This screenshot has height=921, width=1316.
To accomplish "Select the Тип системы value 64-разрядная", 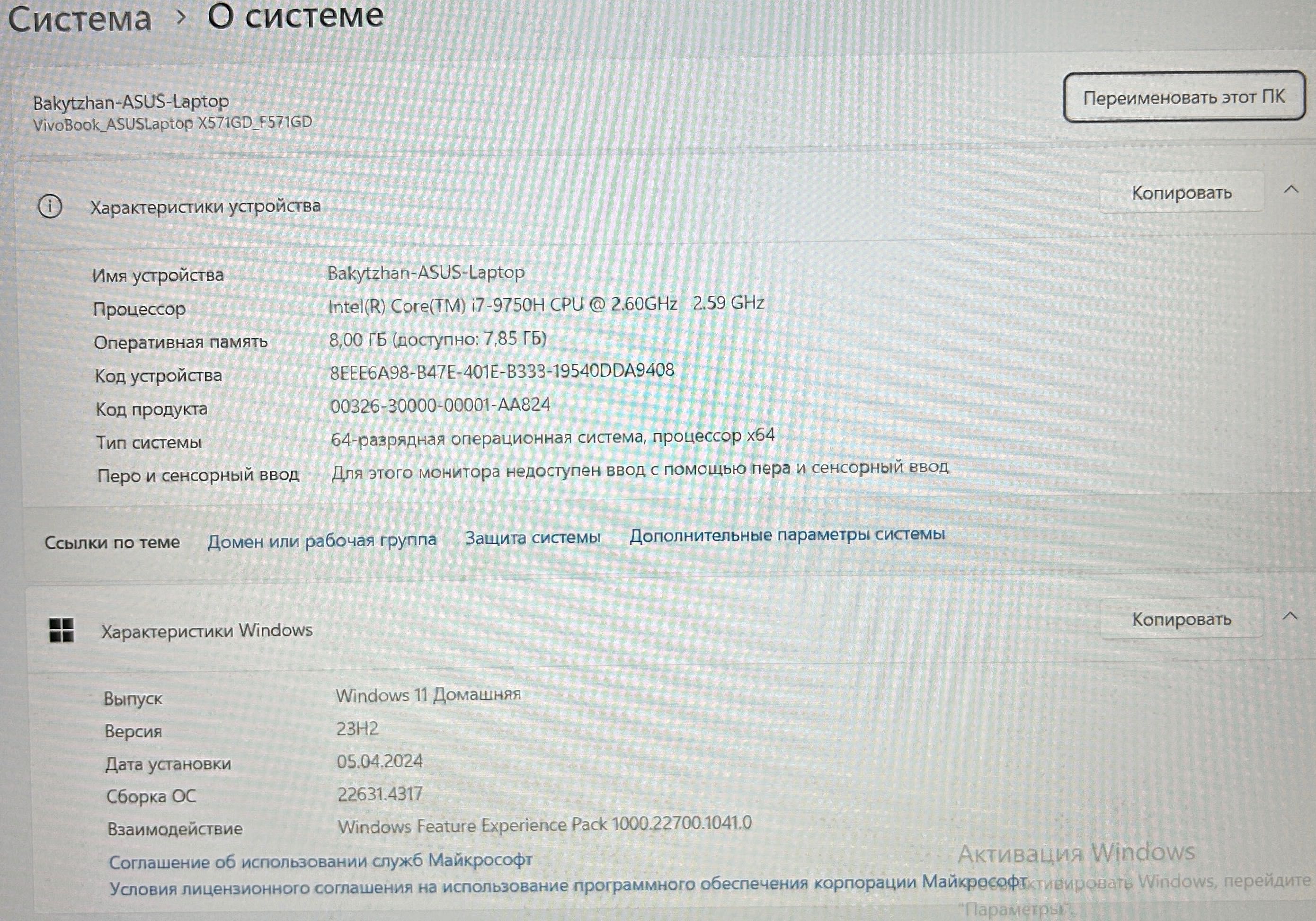I will pyautogui.click(x=552, y=437).
